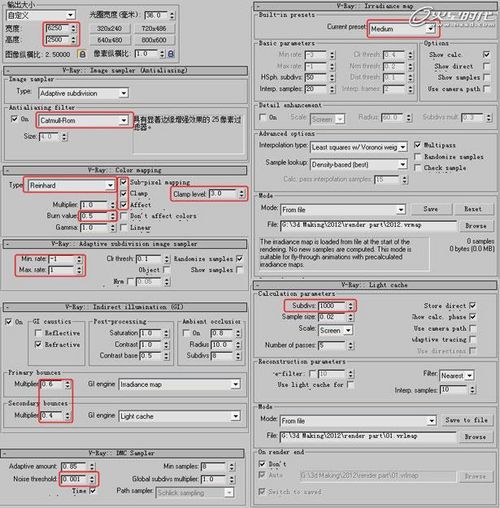Screen dimensions: 500x508
Task: Toggle Multipass checkbox
Action: [x=417, y=145]
